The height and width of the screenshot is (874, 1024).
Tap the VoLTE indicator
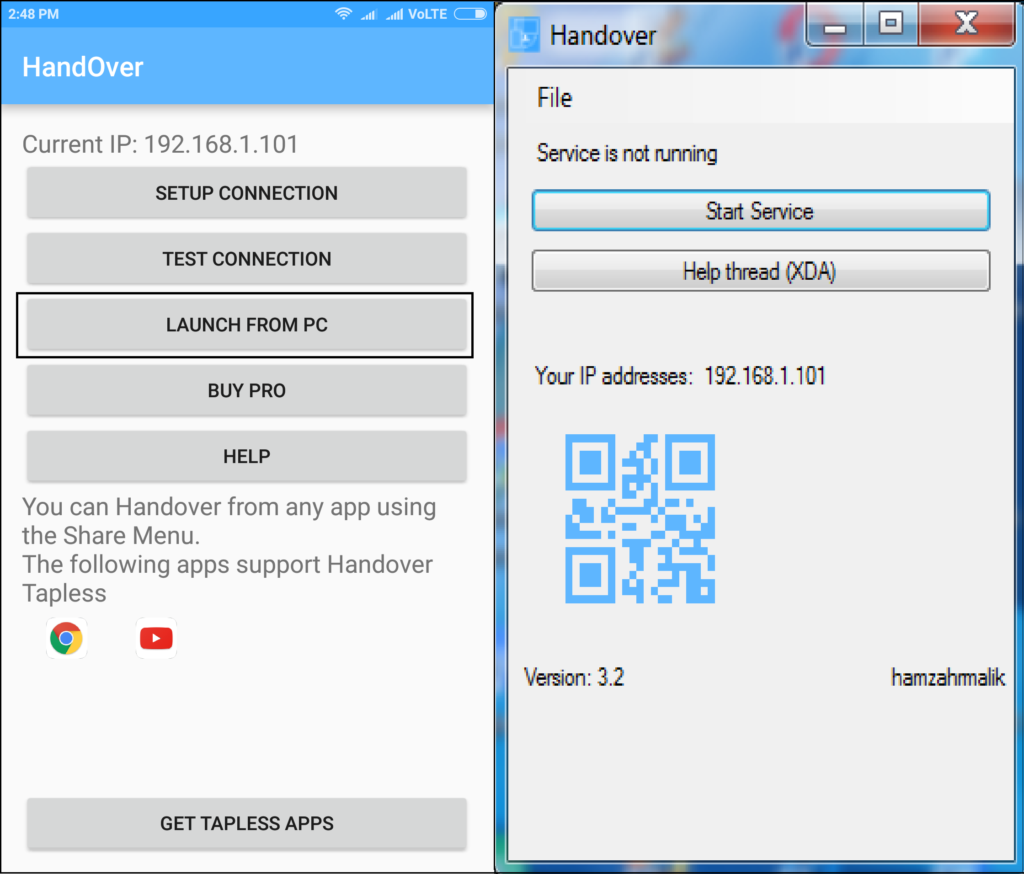(427, 14)
